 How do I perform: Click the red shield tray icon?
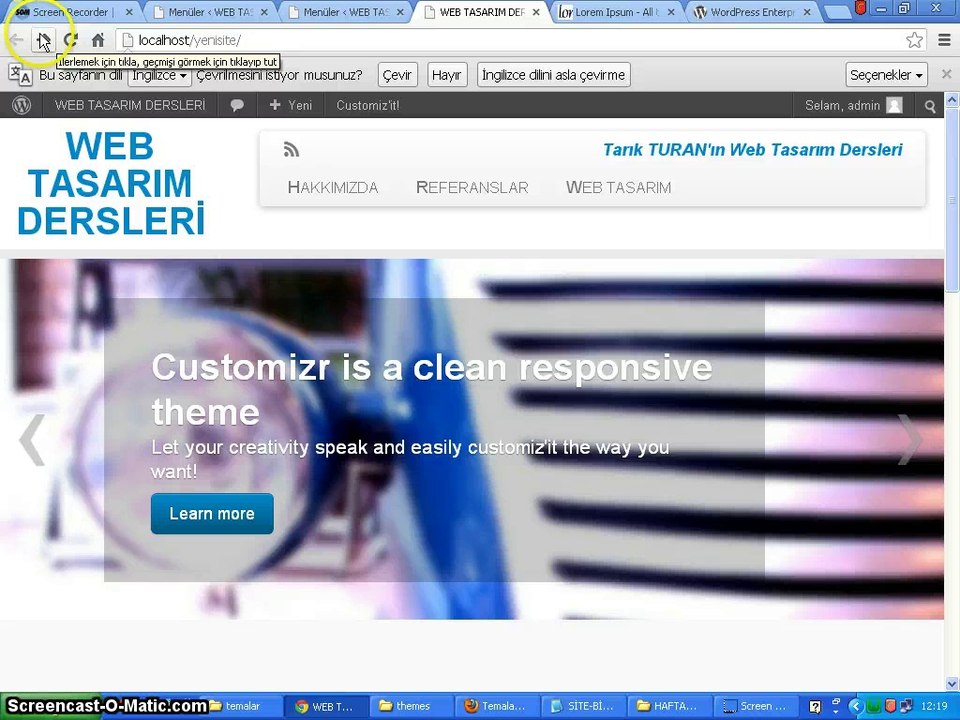[x=891, y=707]
